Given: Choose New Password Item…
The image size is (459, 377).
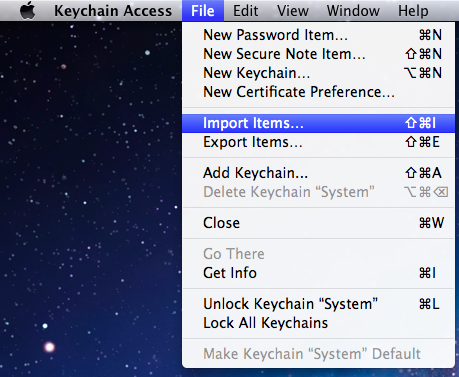Looking at the screenshot, I should click(x=318, y=35).
